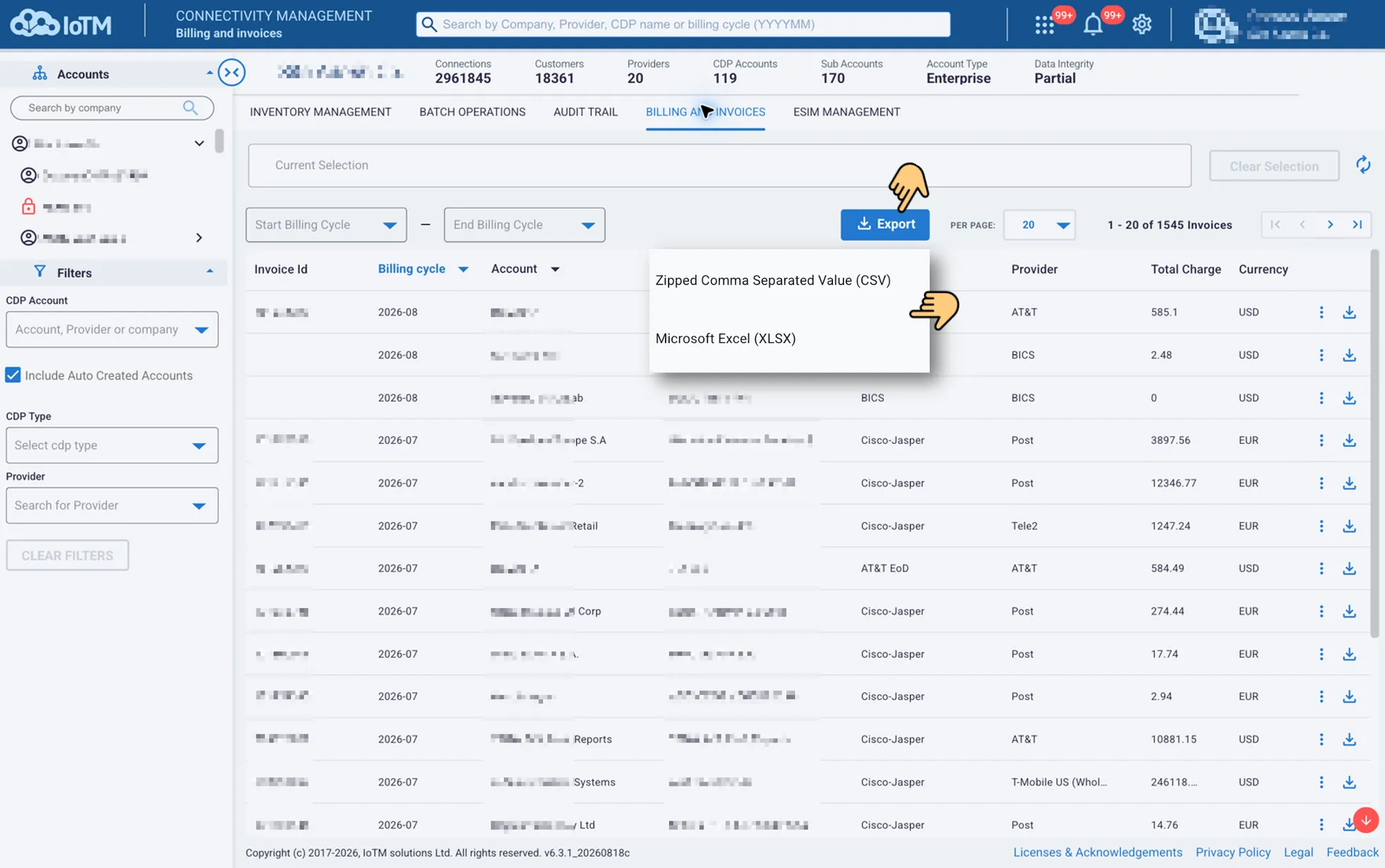
Task: Download the invoice with total charge 17.74
Action: (1349, 654)
